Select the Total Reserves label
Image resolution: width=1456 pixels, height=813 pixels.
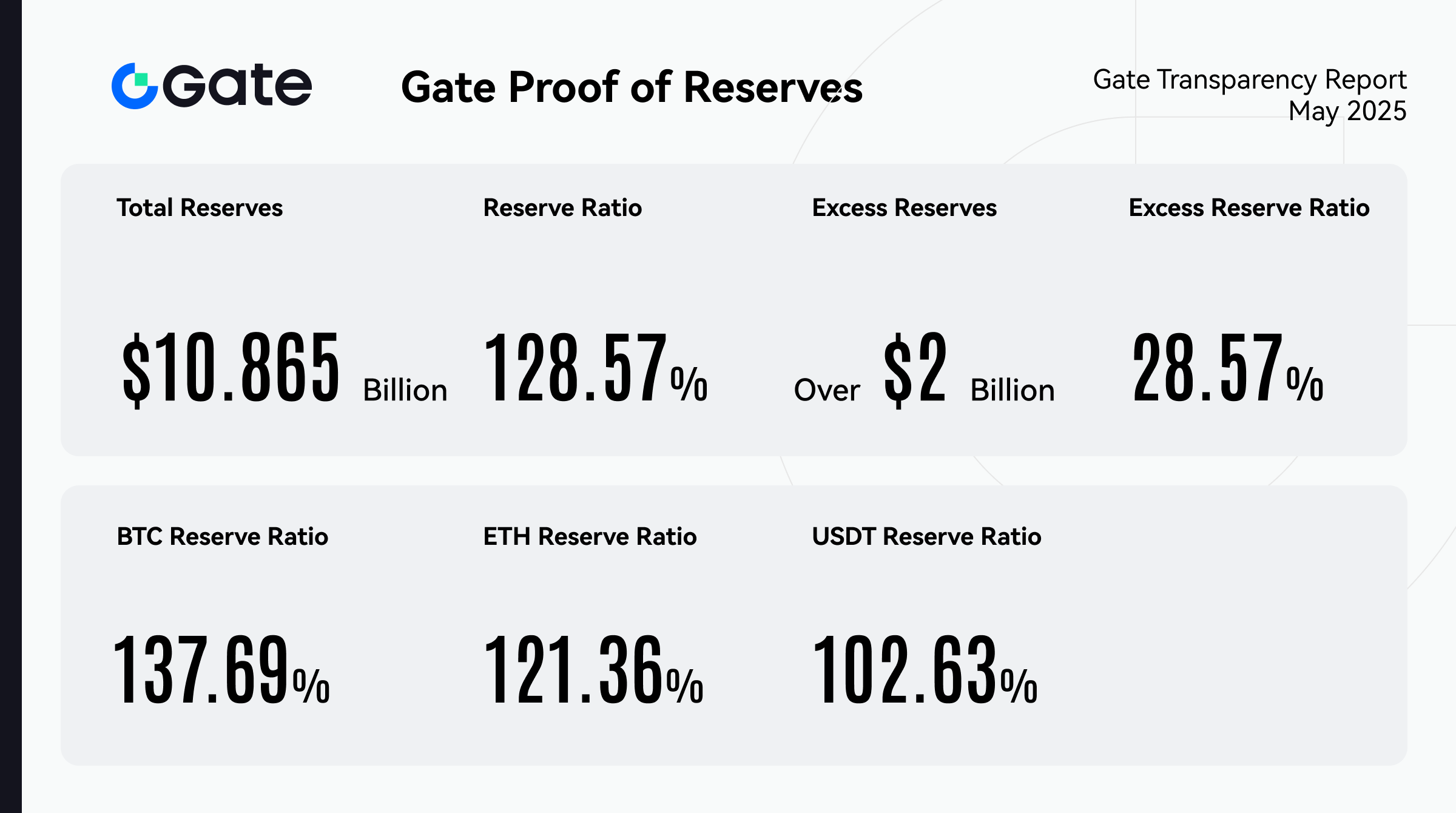point(200,208)
